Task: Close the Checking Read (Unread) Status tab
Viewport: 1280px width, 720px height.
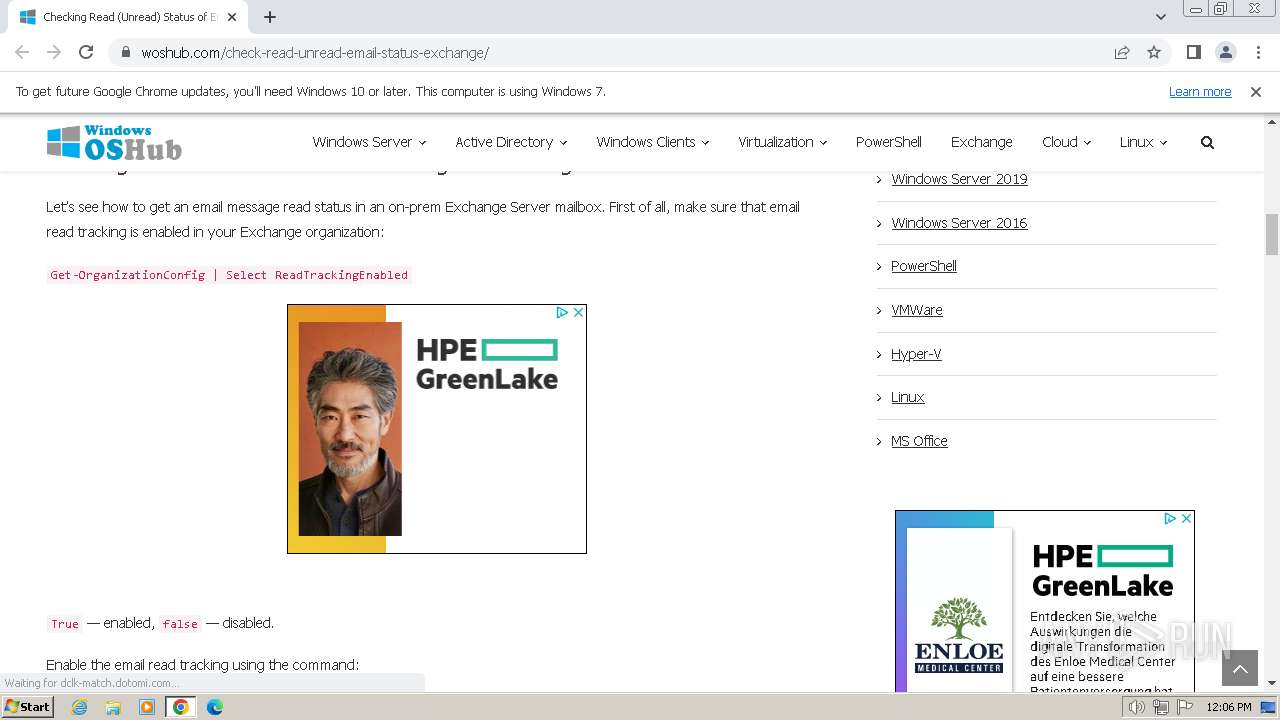Action: point(232,17)
